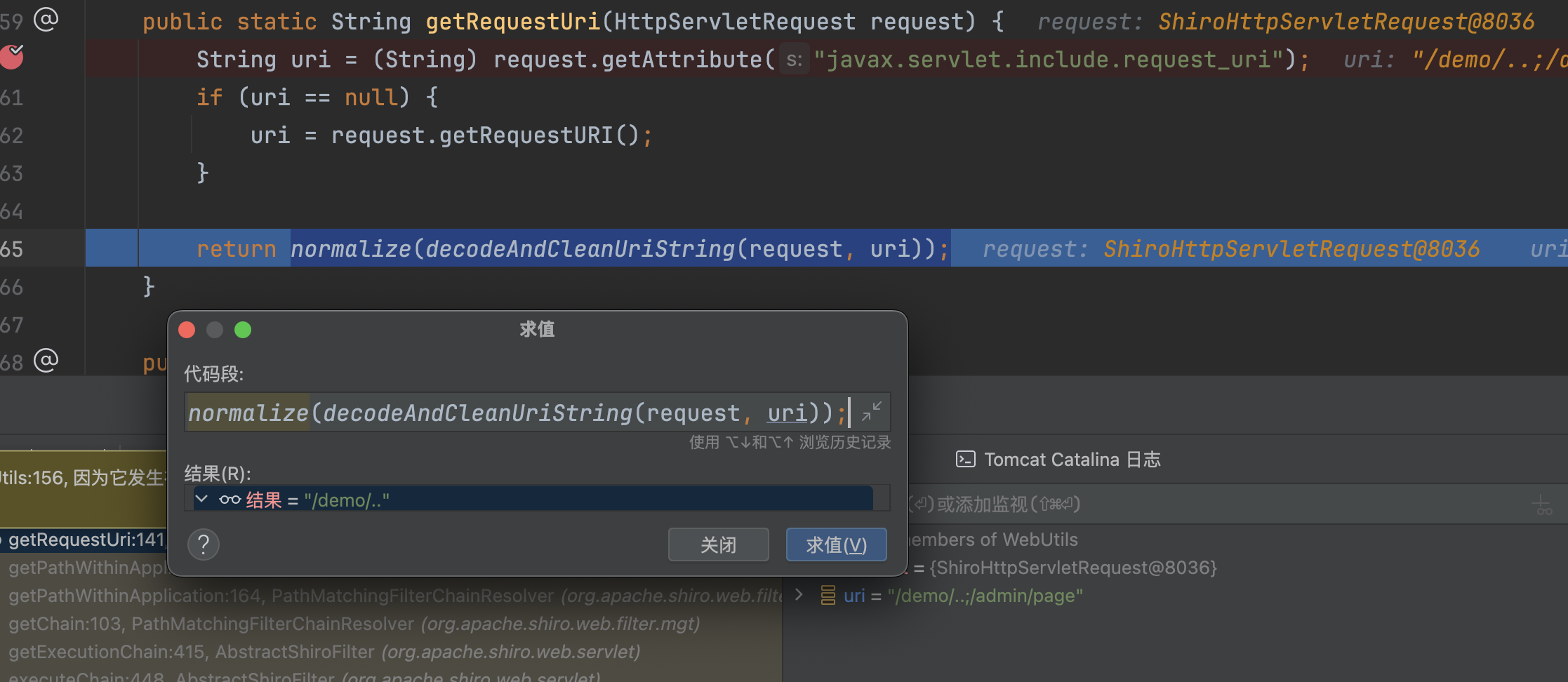Focus the 代码段 expression input field
The height and width of the screenshot is (682, 1568).
519,413
